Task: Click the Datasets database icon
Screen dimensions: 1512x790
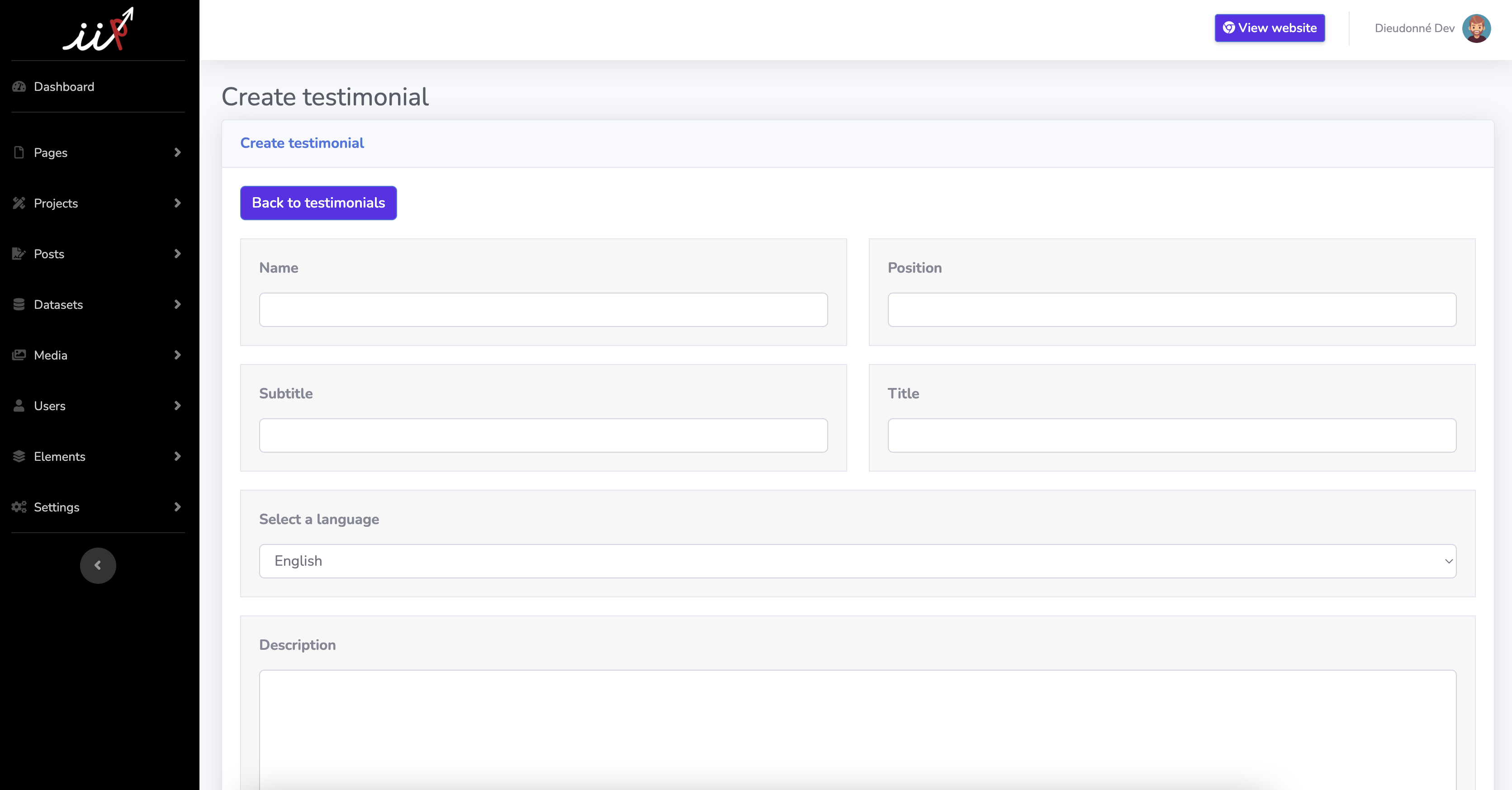Action: click(19, 305)
